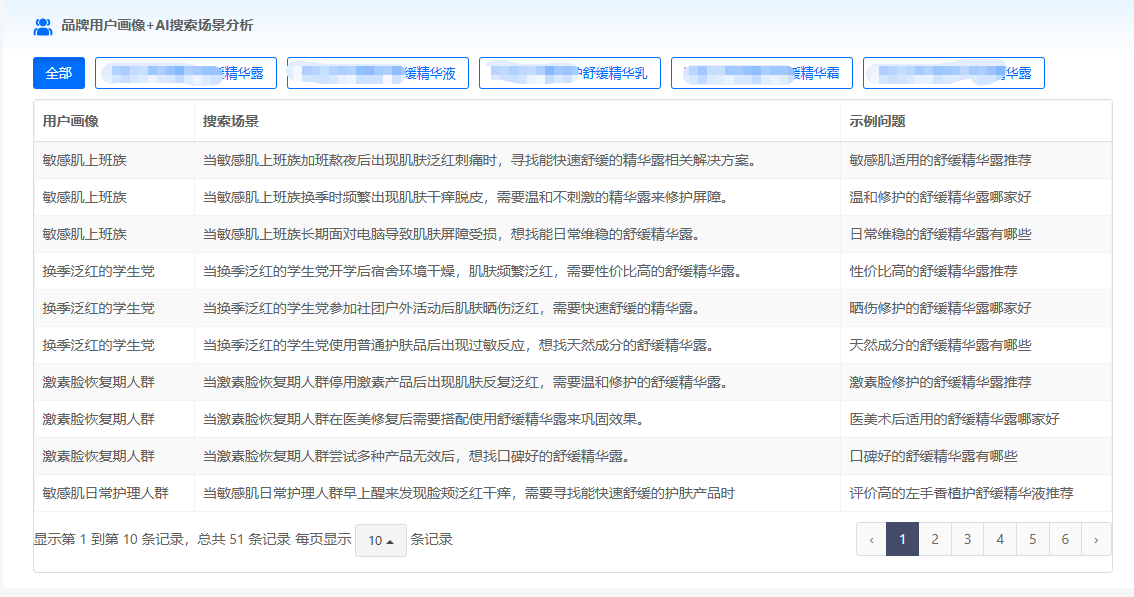This screenshot has width=1134, height=597.
Task: Click the scenario text about 早上醒来发现脸颊泛红干痒
Action: [469, 494]
